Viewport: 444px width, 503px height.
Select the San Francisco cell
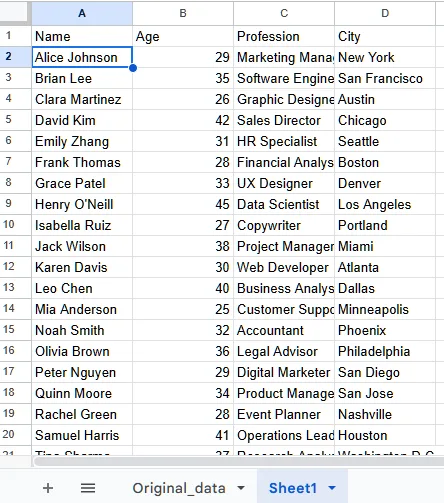(385, 78)
